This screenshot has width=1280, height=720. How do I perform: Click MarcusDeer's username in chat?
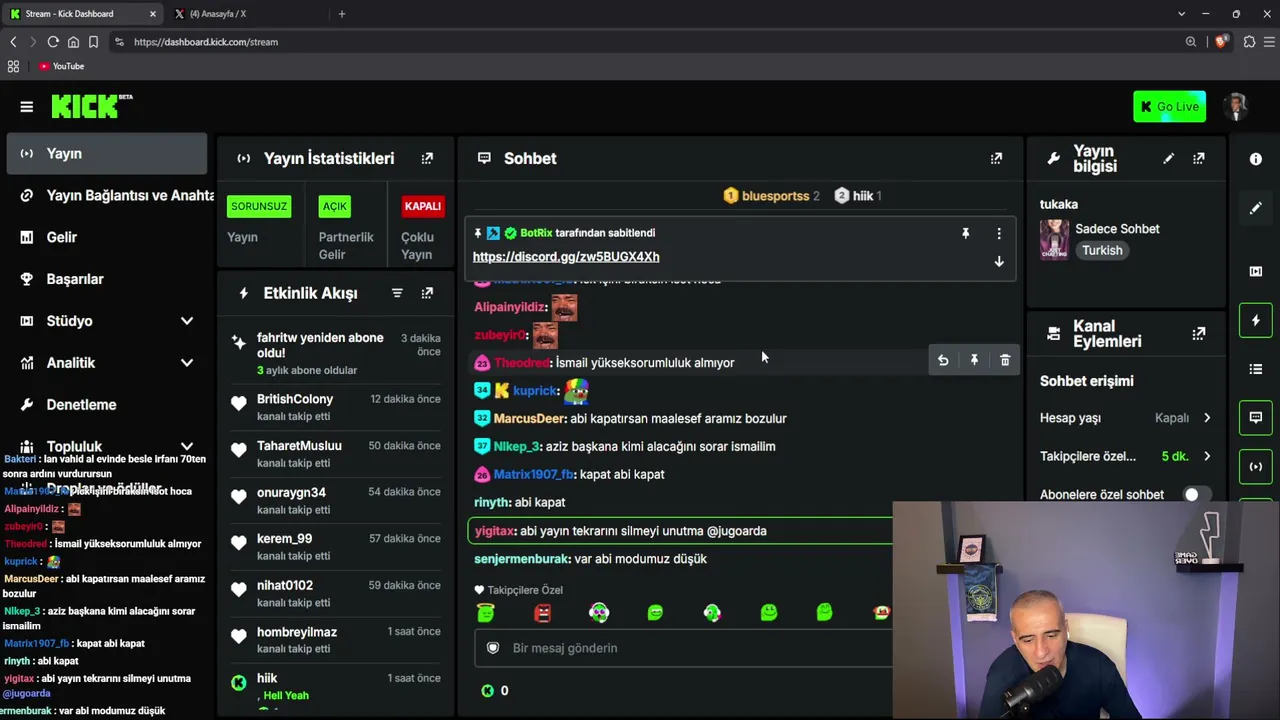(x=530, y=419)
